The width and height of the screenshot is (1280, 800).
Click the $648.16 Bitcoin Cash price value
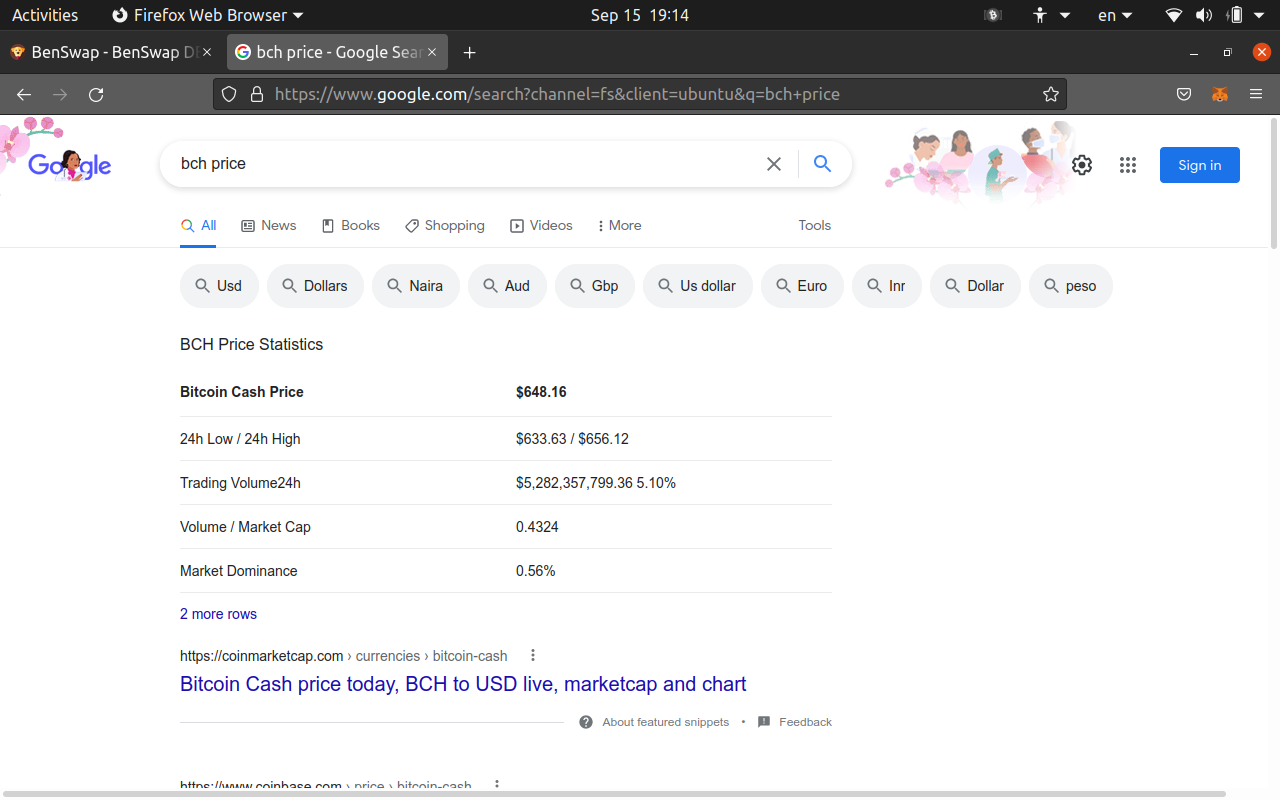(x=541, y=392)
